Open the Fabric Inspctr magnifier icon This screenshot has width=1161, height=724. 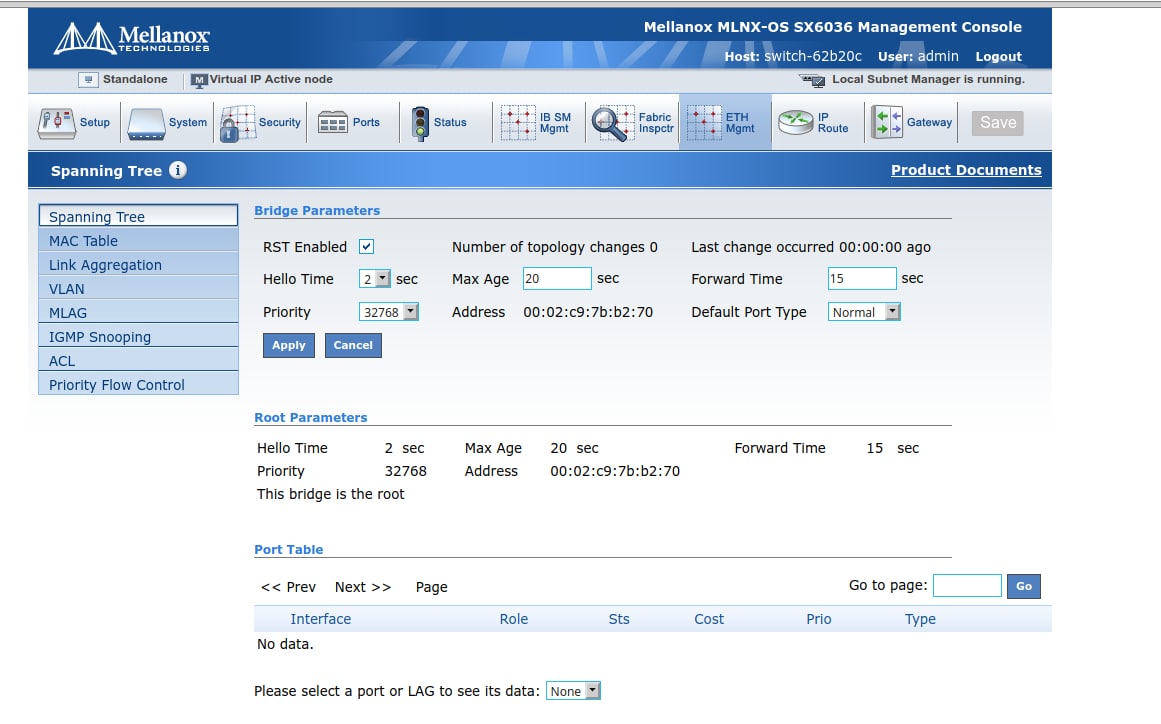pyautogui.click(x=612, y=123)
